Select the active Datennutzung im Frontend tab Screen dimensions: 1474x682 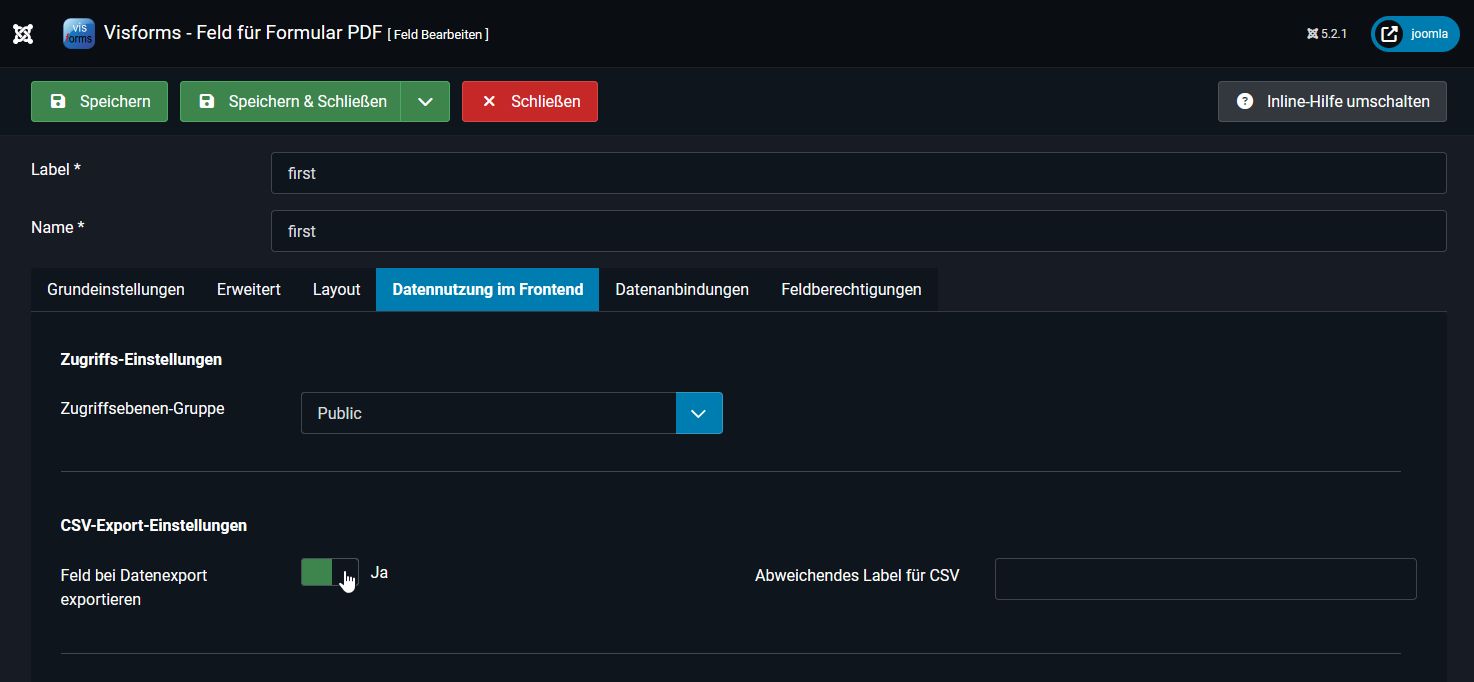click(x=488, y=290)
